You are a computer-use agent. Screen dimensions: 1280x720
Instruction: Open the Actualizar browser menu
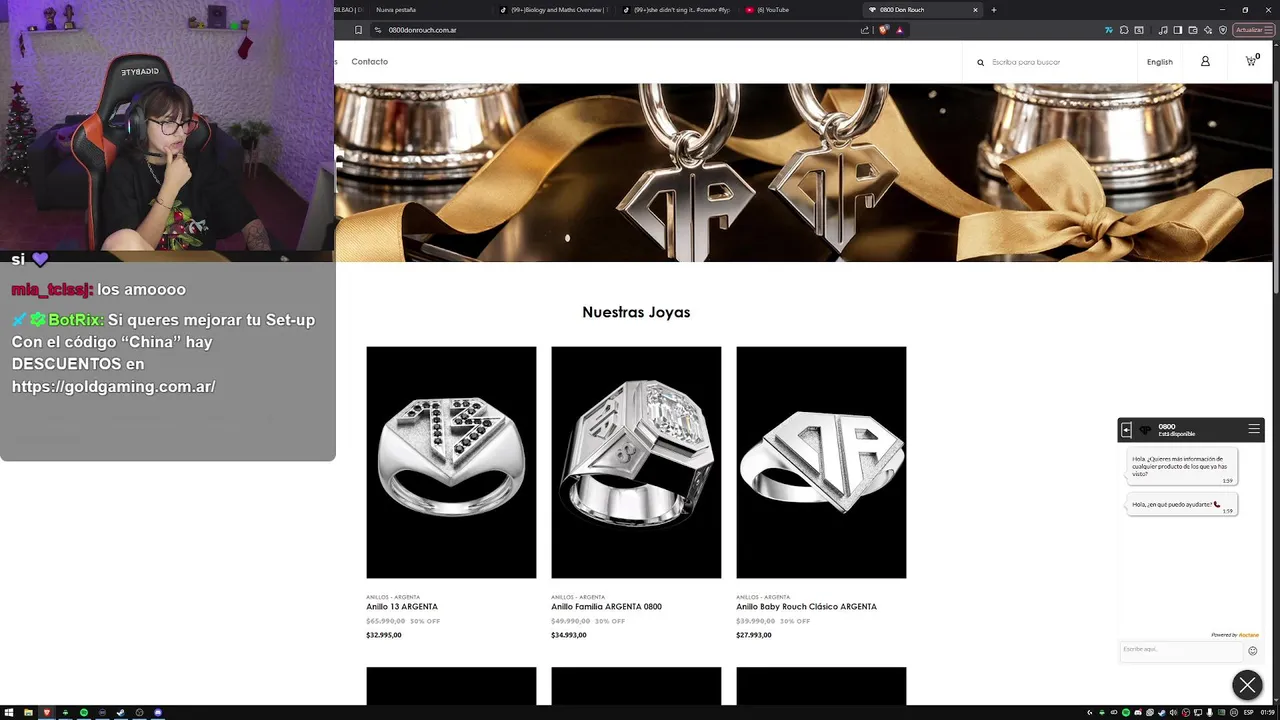tap(1254, 30)
